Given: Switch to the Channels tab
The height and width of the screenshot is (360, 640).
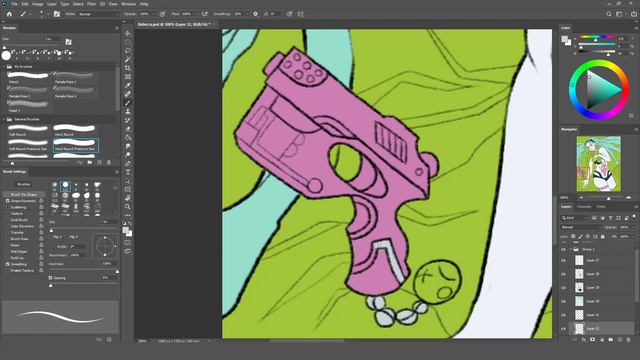Looking at the screenshot, I should (584, 207).
